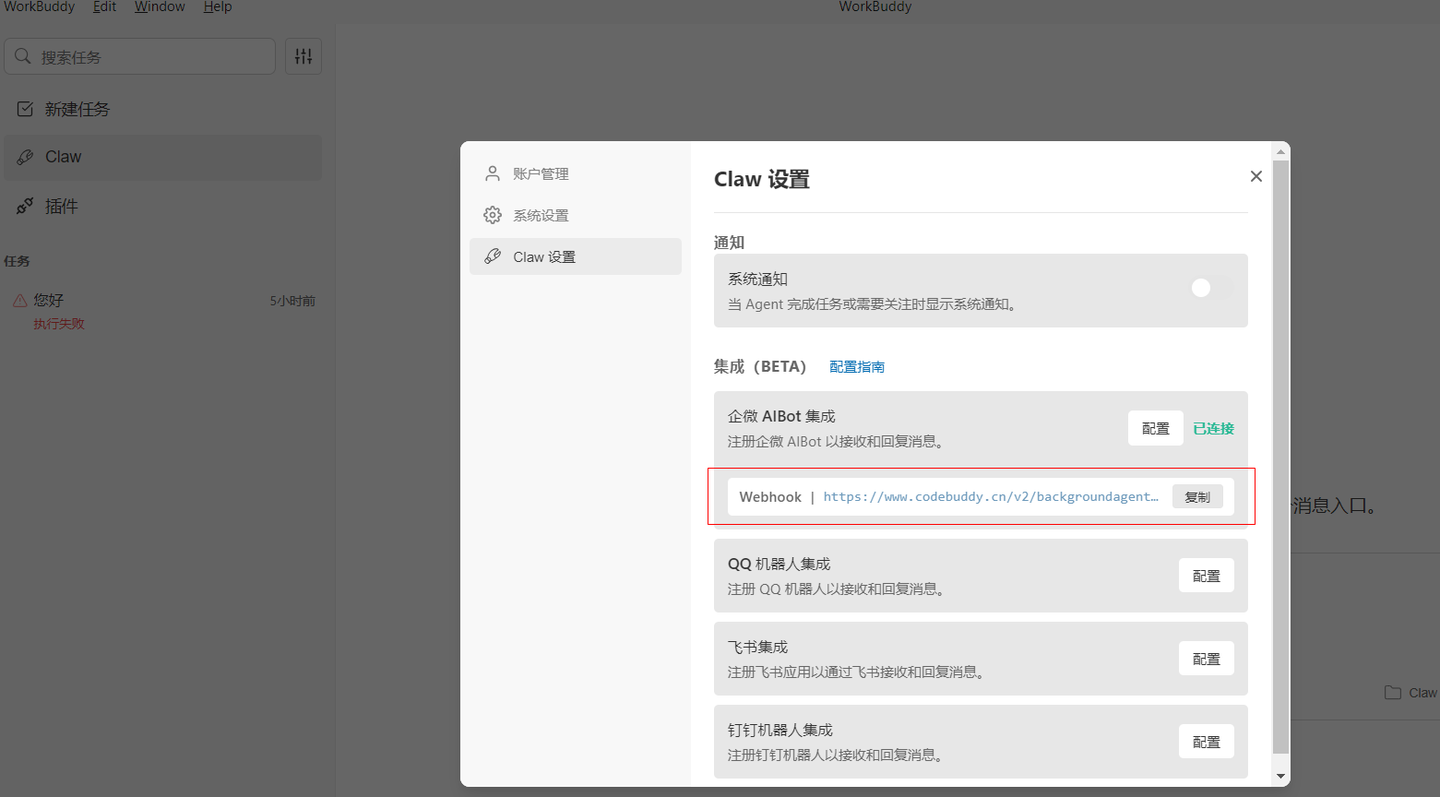Click the Claw 设置 claw icon in dialog
The height and width of the screenshot is (797, 1440).
click(492, 257)
